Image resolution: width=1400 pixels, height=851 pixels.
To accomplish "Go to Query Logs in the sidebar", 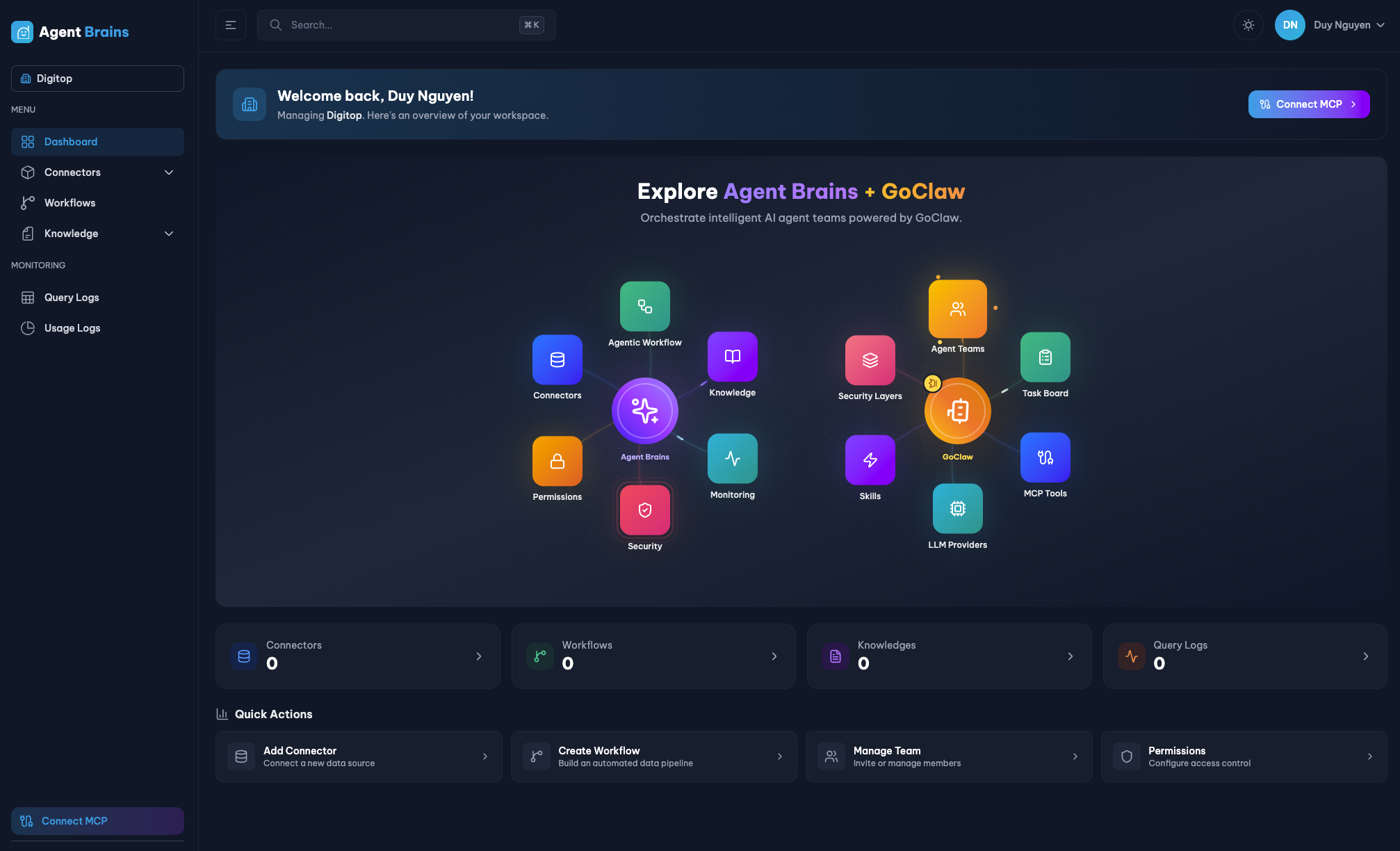I will [x=72, y=297].
